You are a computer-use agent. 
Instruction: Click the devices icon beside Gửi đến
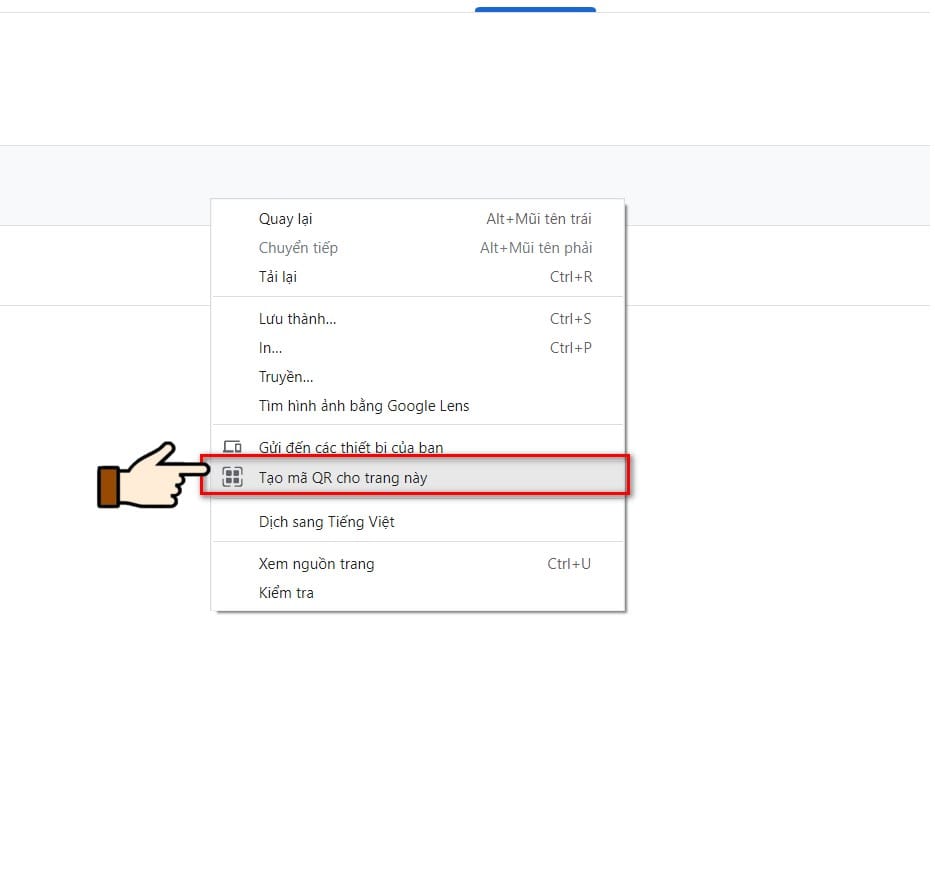coord(232,446)
